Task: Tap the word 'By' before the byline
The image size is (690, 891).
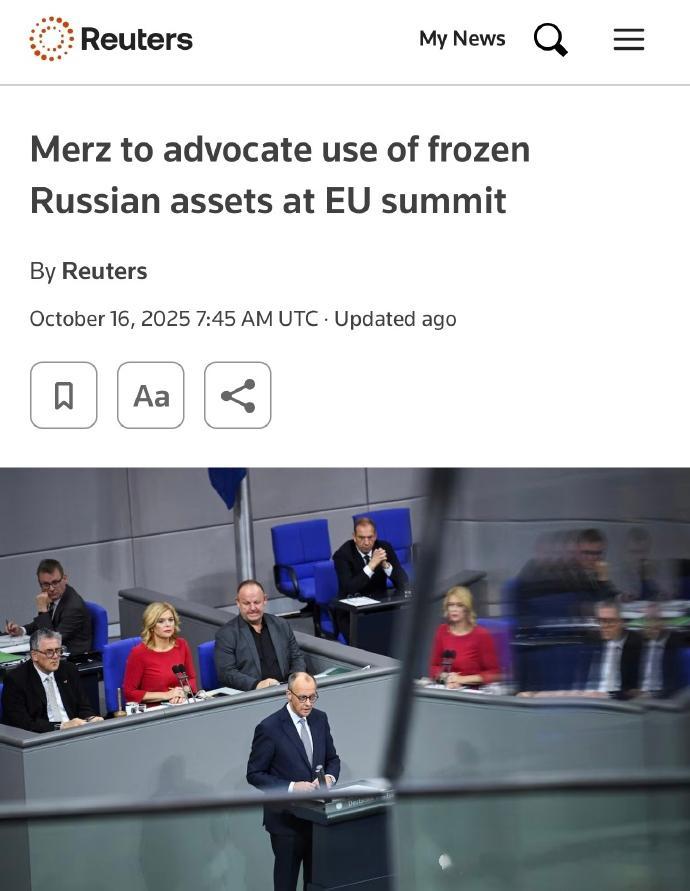Action: pyautogui.click(x=43, y=272)
